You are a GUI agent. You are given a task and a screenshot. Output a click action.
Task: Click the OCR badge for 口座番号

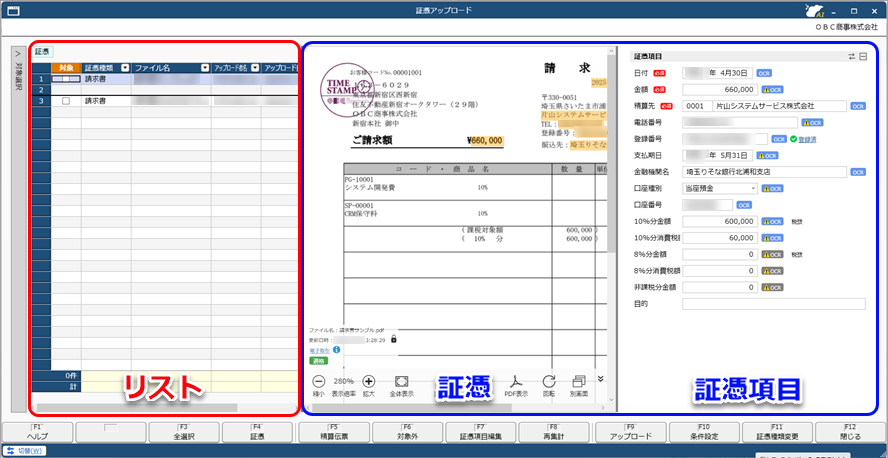coord(744,205)
